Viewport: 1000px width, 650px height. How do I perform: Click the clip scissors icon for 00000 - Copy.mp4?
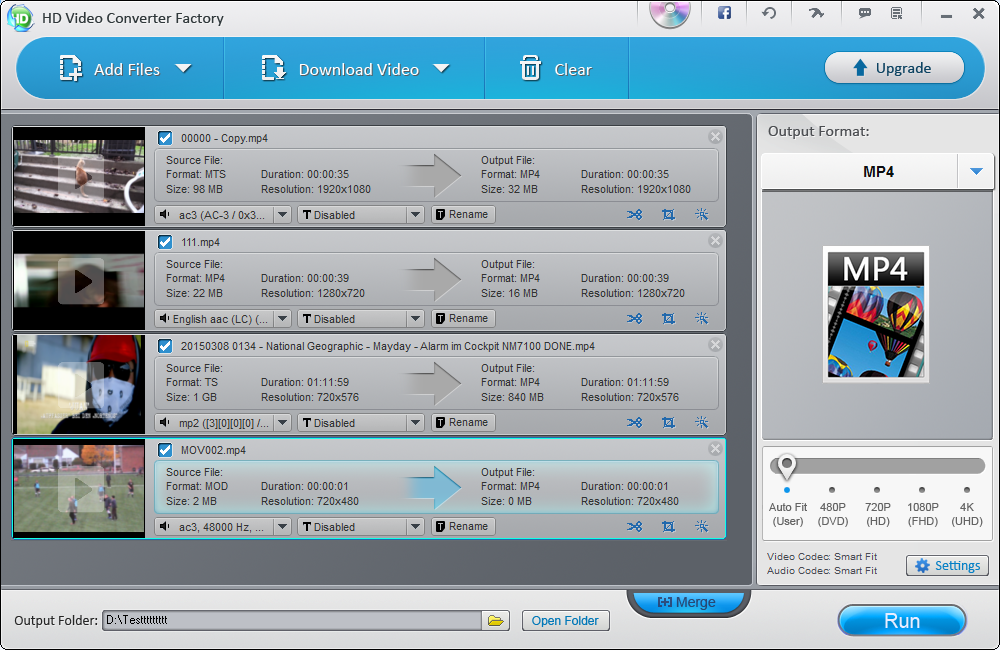pos(635,214)
